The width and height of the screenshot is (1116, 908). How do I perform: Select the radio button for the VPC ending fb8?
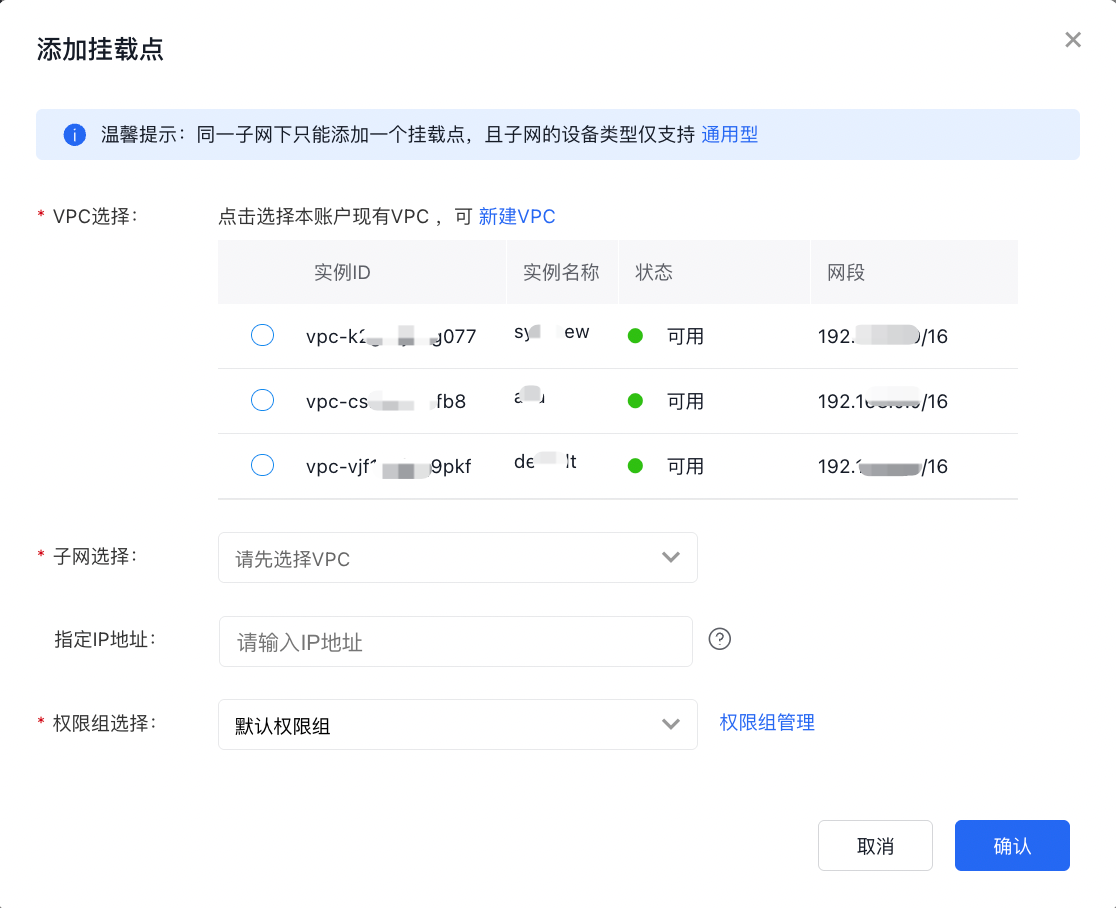coord(262,401)
